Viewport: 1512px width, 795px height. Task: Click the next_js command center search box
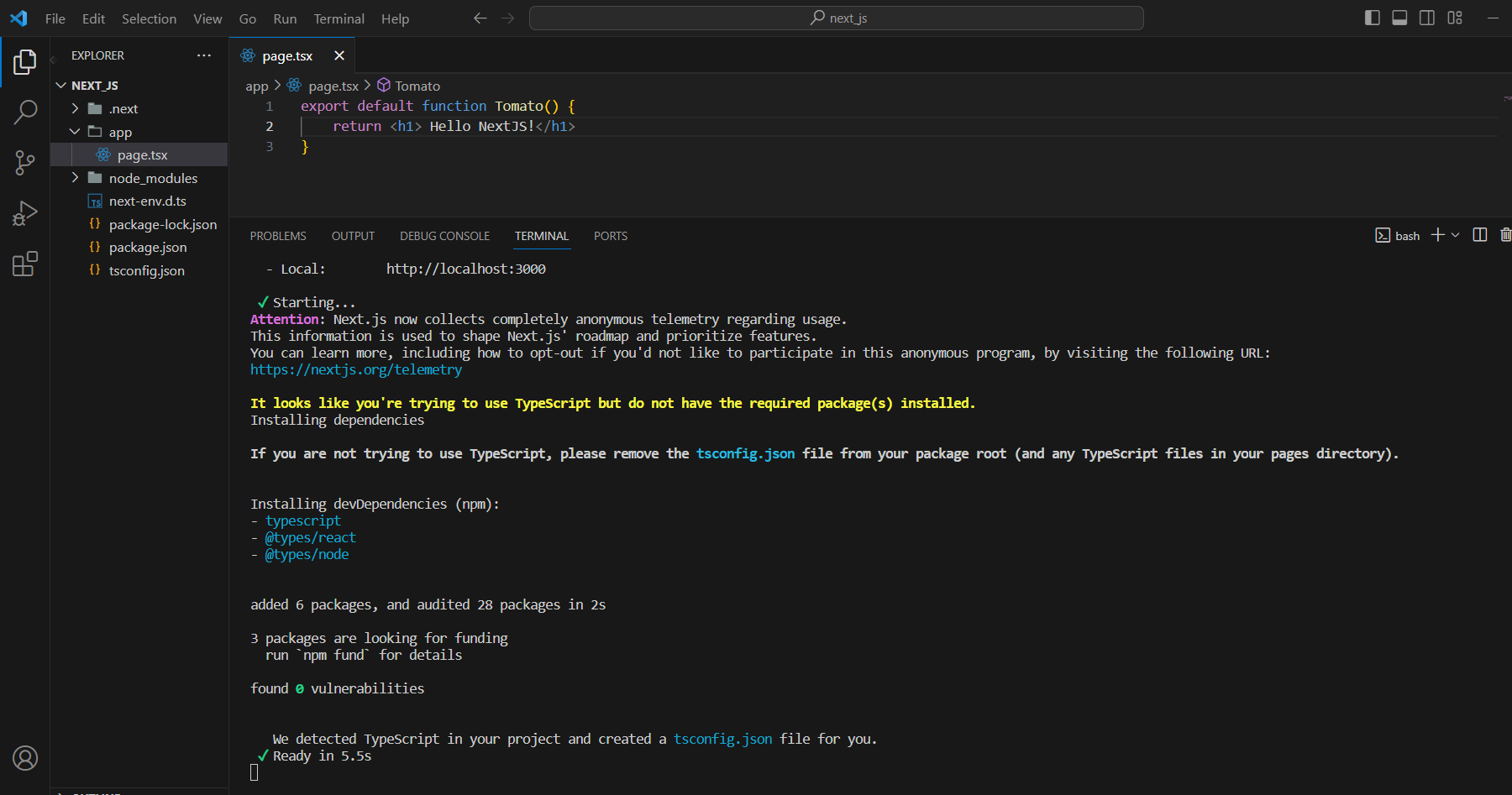[837, 18]
